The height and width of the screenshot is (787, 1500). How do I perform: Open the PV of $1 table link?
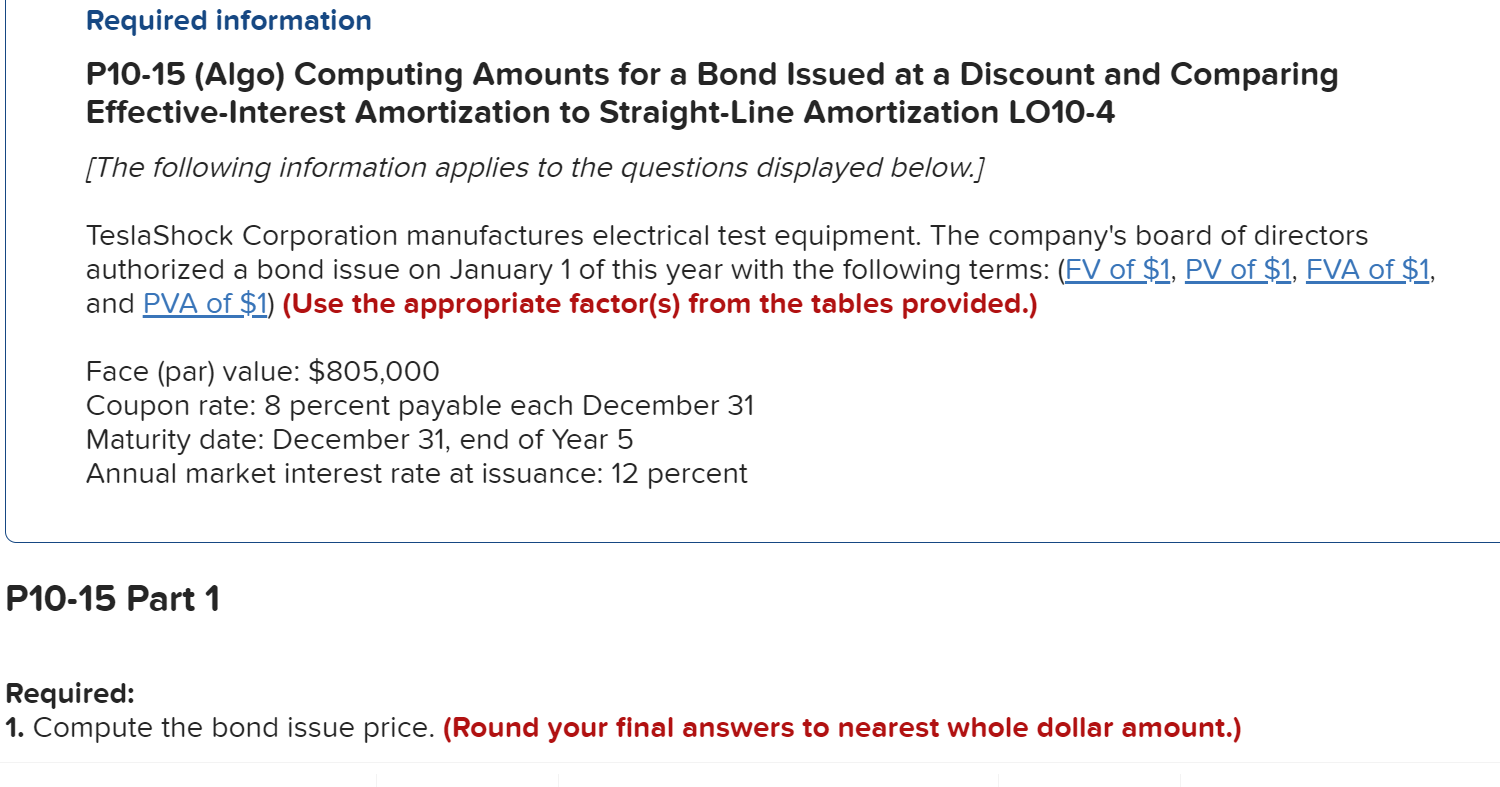pyautogui.click(x=1237, y=270)
